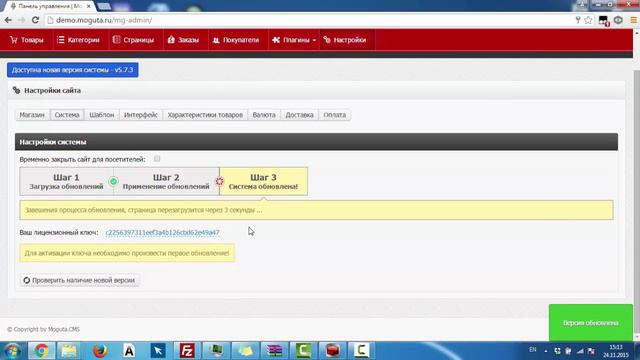Click Шаг 1 Загрузка обновлений step

click(66, 181)
